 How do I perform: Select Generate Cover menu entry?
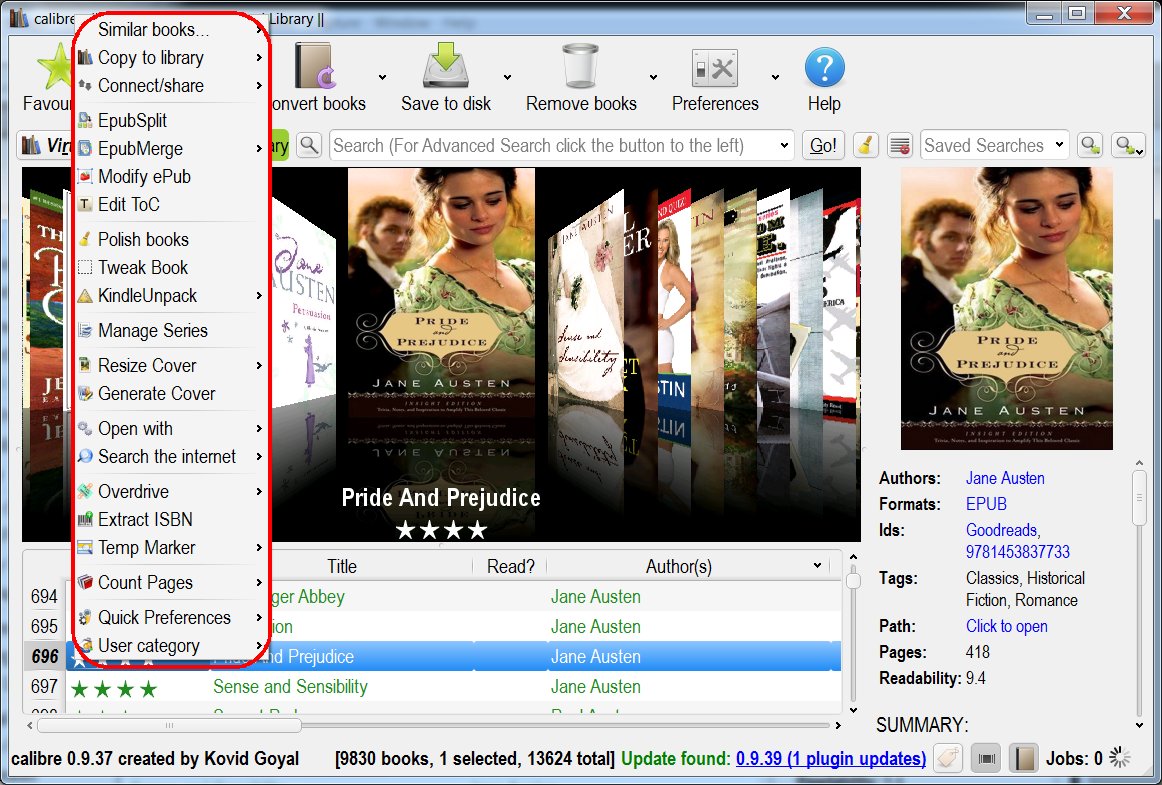pyautogui.click(x=170, y=394)
